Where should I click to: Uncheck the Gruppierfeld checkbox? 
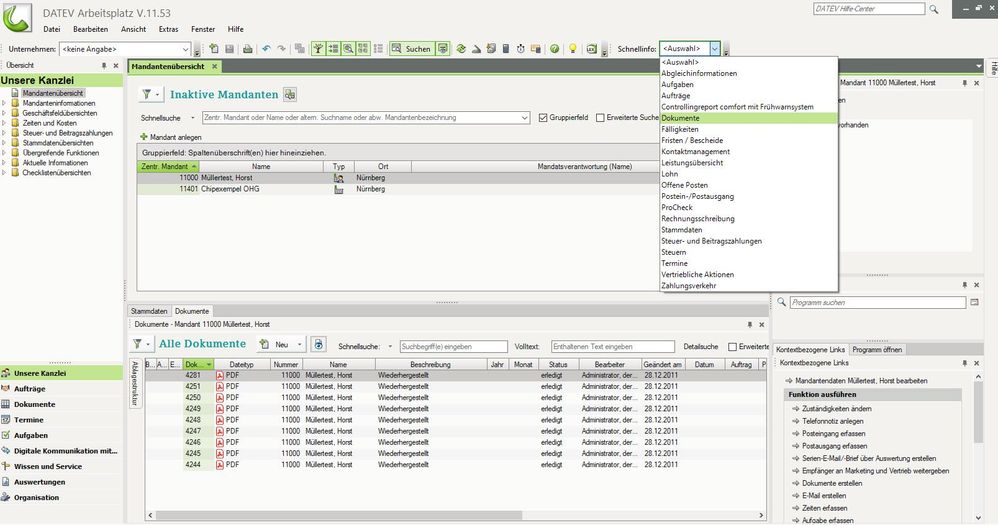[x=543, y=118]
